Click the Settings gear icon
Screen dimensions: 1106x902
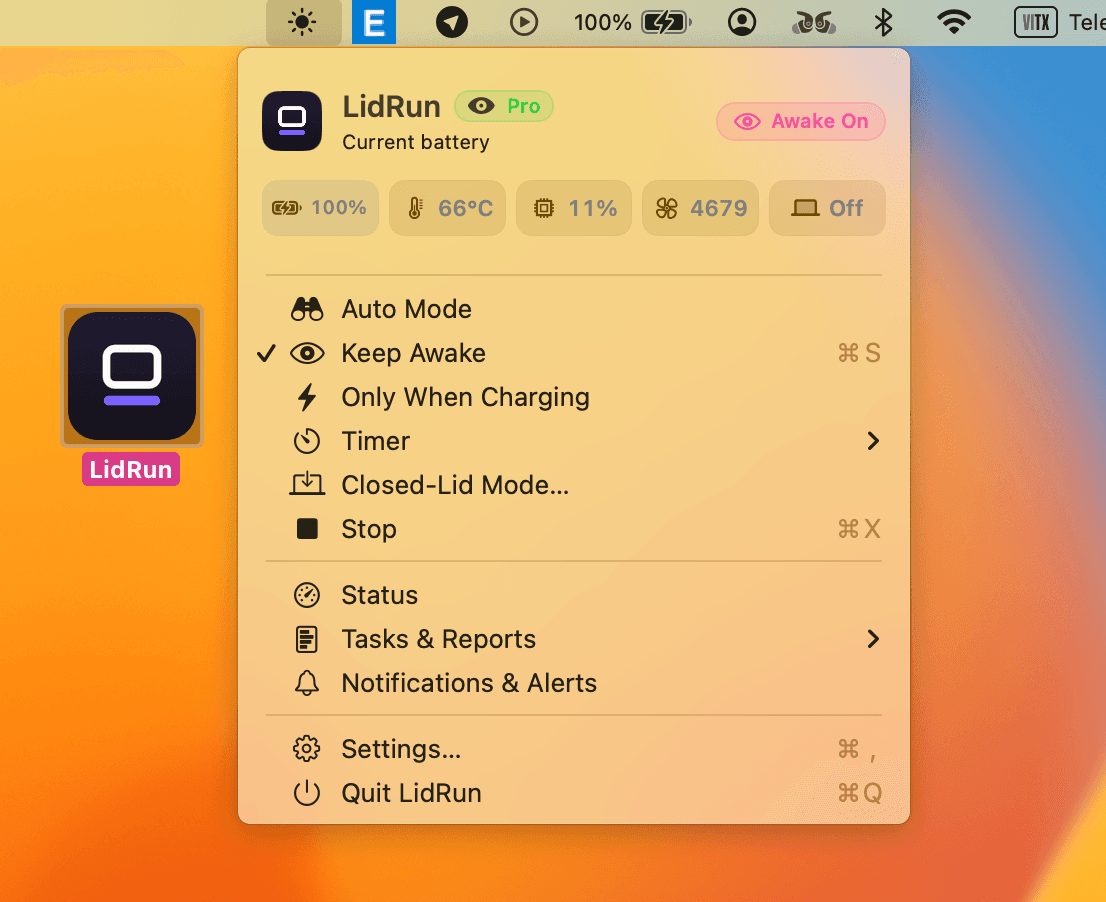[x=307, y=748]
